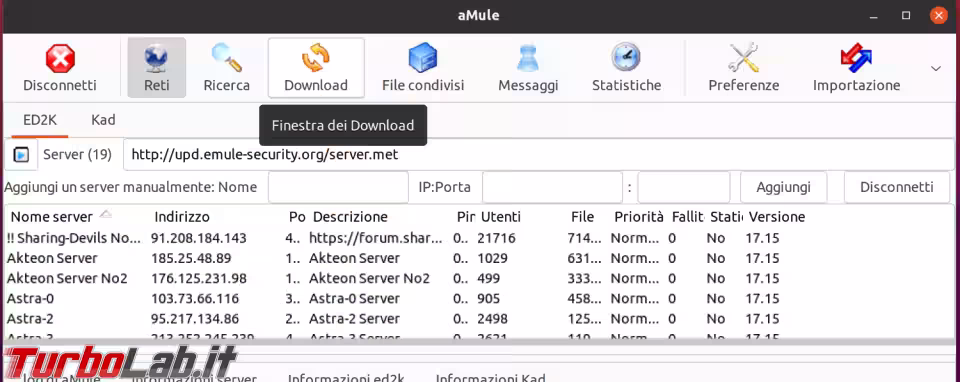This screenshot has width=960, height=382.
Task: Click the server.met URL field
Action: pos(538,155)
